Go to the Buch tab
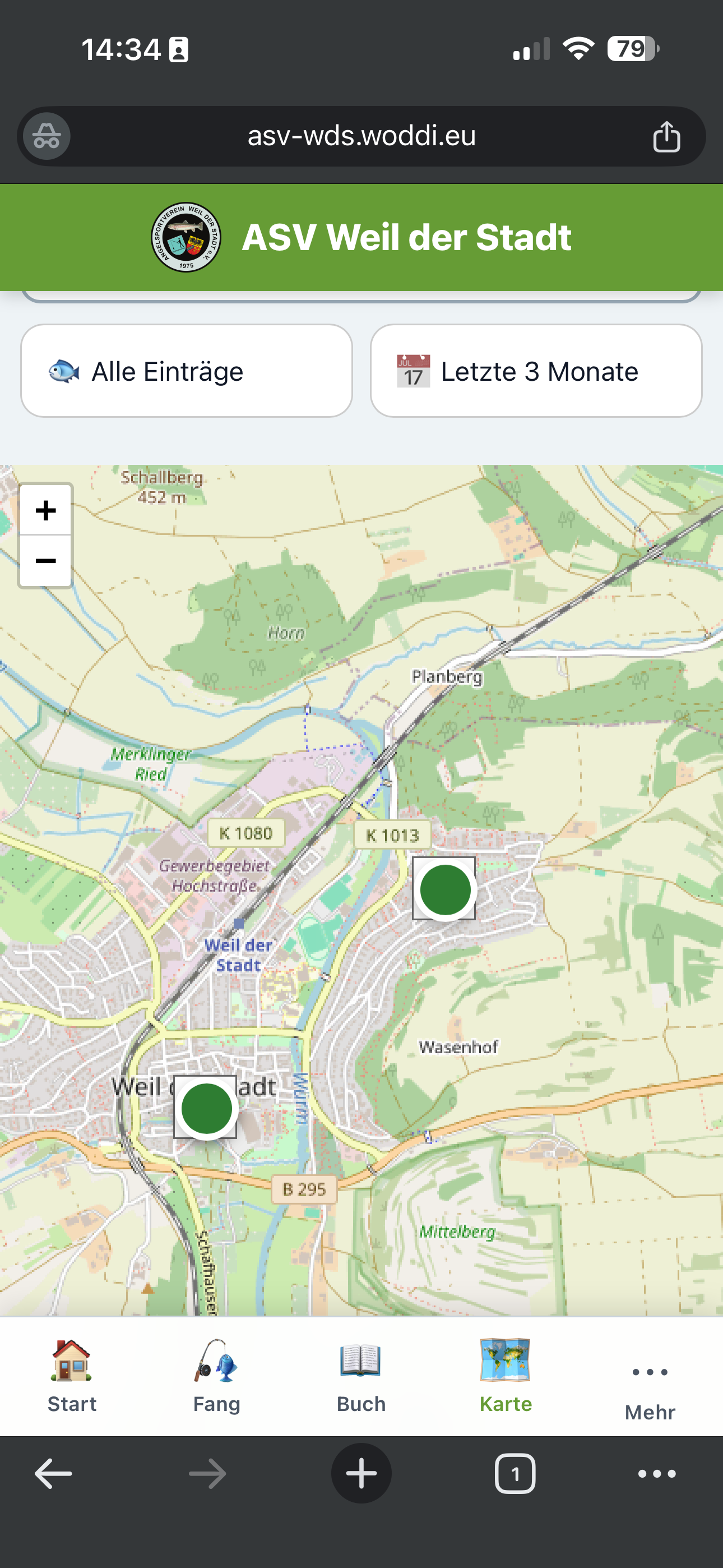 coord(361,1377)
